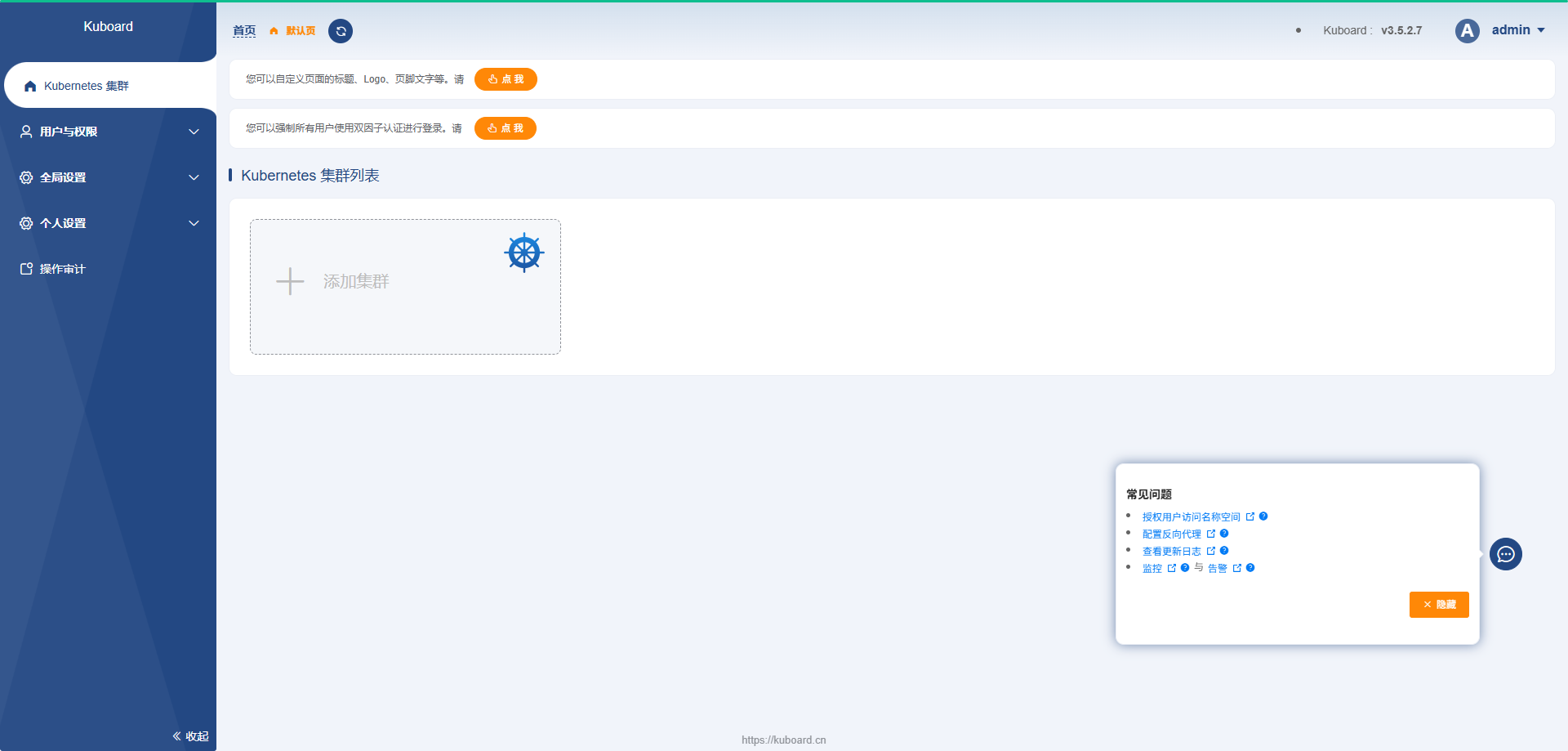Open 操作审计 in the sidebar
The image size is (1568, 751).
[109, 269]
